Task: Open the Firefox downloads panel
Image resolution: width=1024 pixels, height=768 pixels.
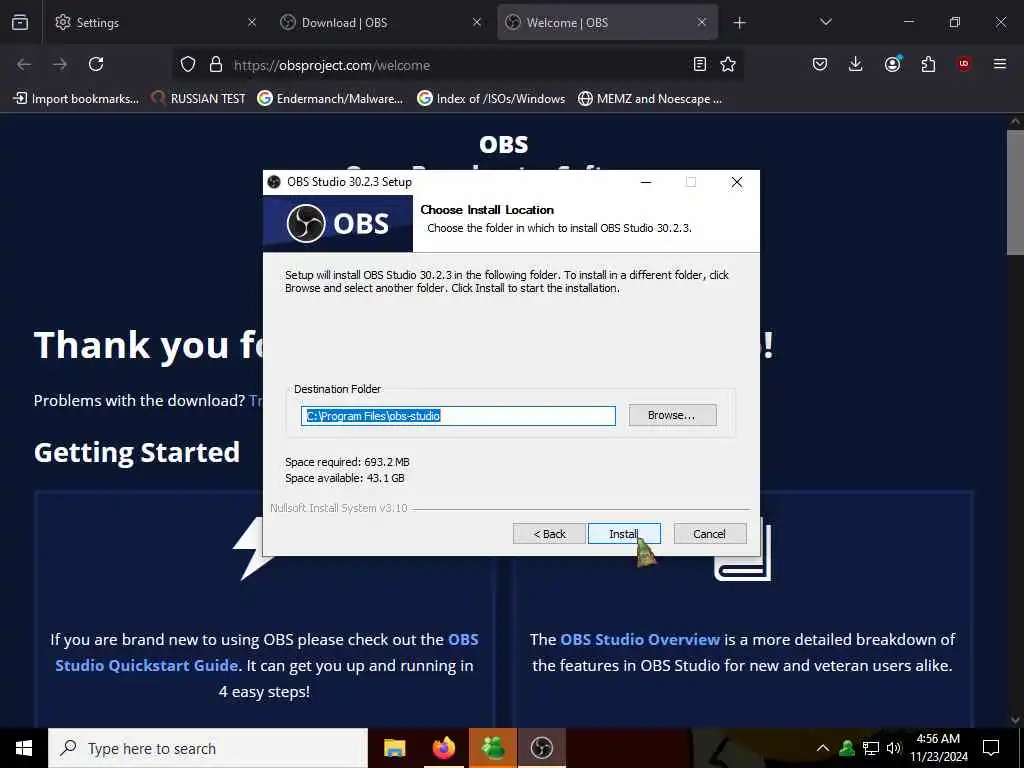Action: (856, 64)
